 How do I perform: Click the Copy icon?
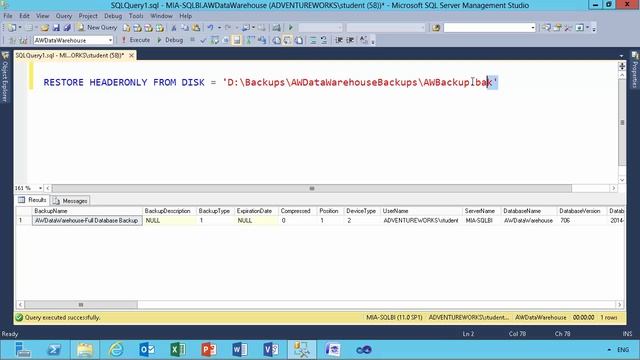tap(185, 27)
